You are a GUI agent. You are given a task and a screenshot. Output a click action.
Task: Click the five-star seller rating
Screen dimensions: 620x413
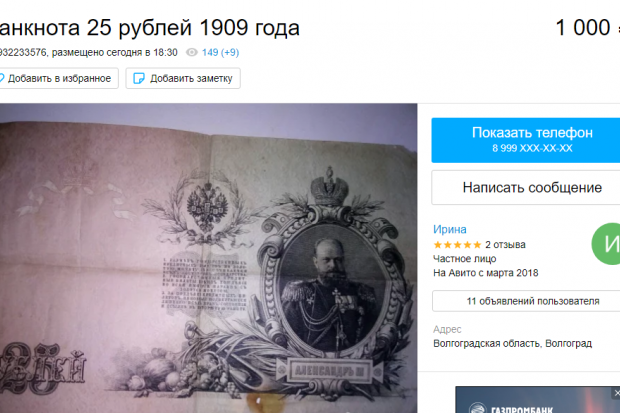point(457,245)
